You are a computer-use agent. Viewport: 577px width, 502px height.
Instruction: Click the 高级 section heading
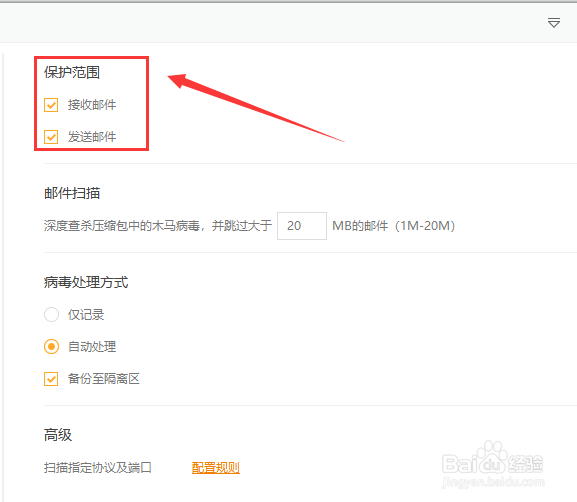tap(58, 435)
